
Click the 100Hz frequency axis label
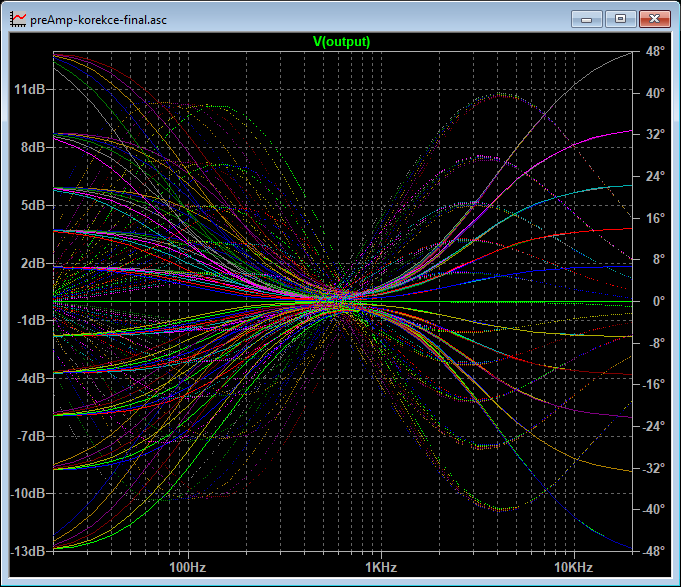point(188,567)
